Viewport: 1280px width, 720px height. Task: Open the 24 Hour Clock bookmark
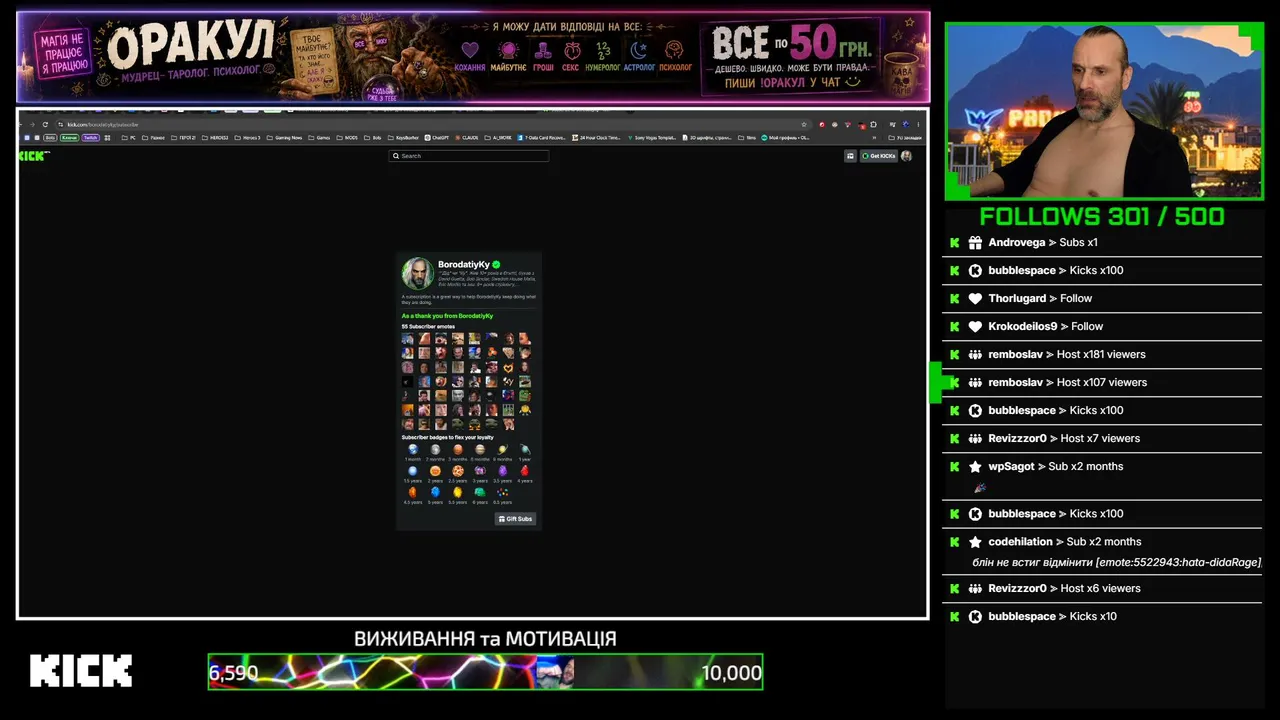[x=596, y=138]
